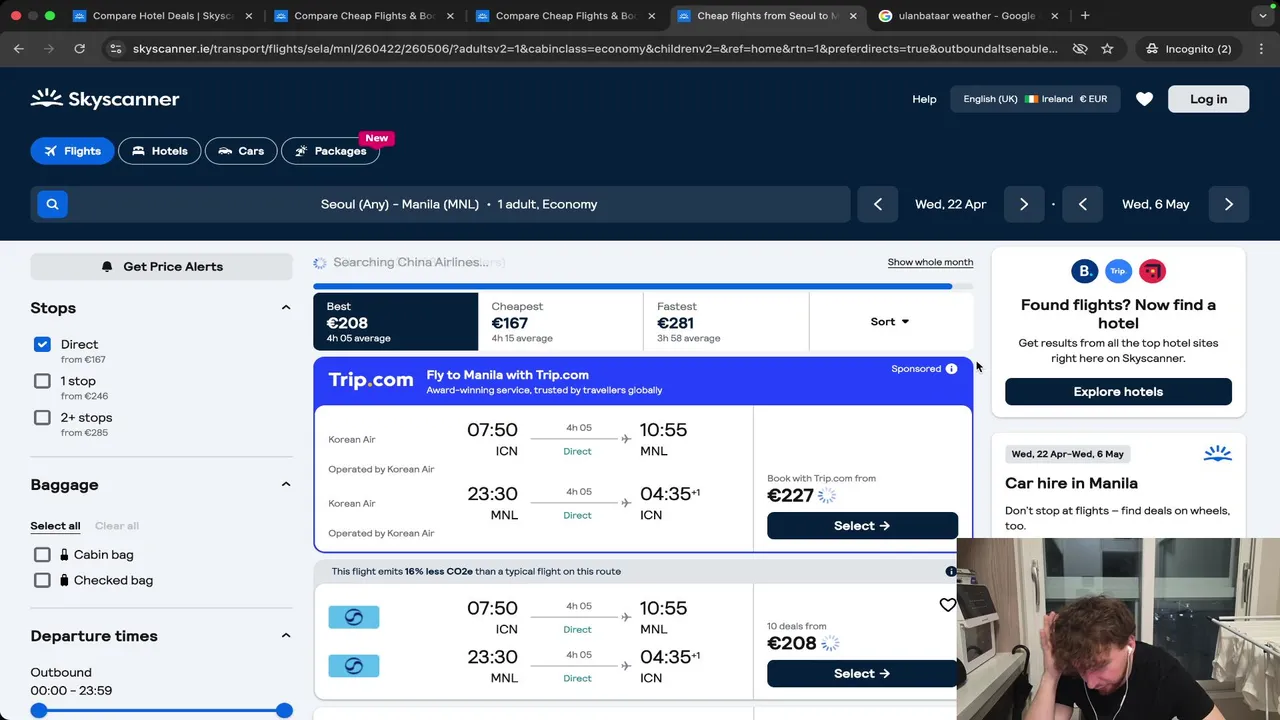Click the Log in button
The height and width of the screenshot is (720, 1280).
tap(1208, 99)
